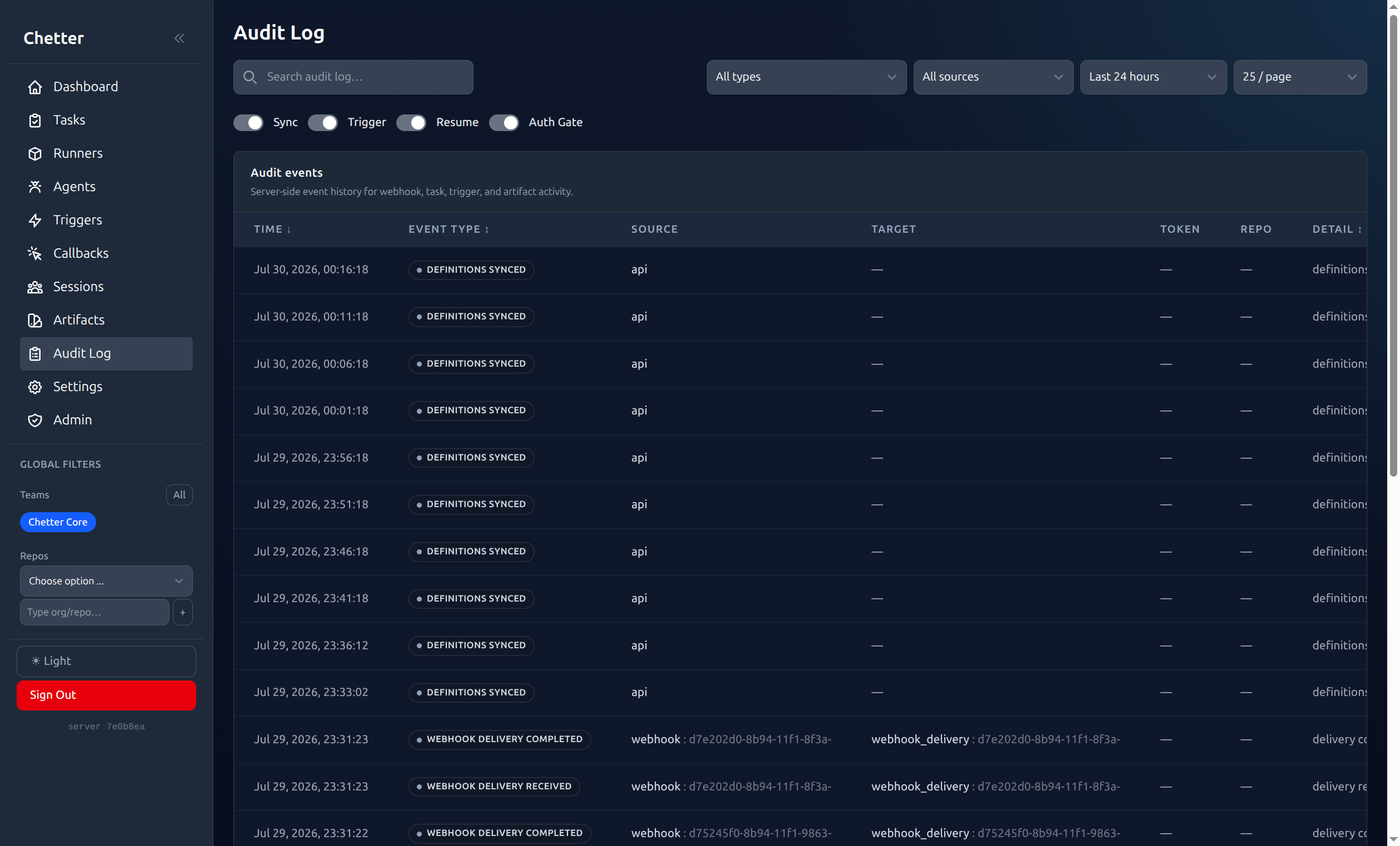Click the Callbacks cursor-click icon
Viewport: 1400px width, 846px height.
click(x=35, y=253)
